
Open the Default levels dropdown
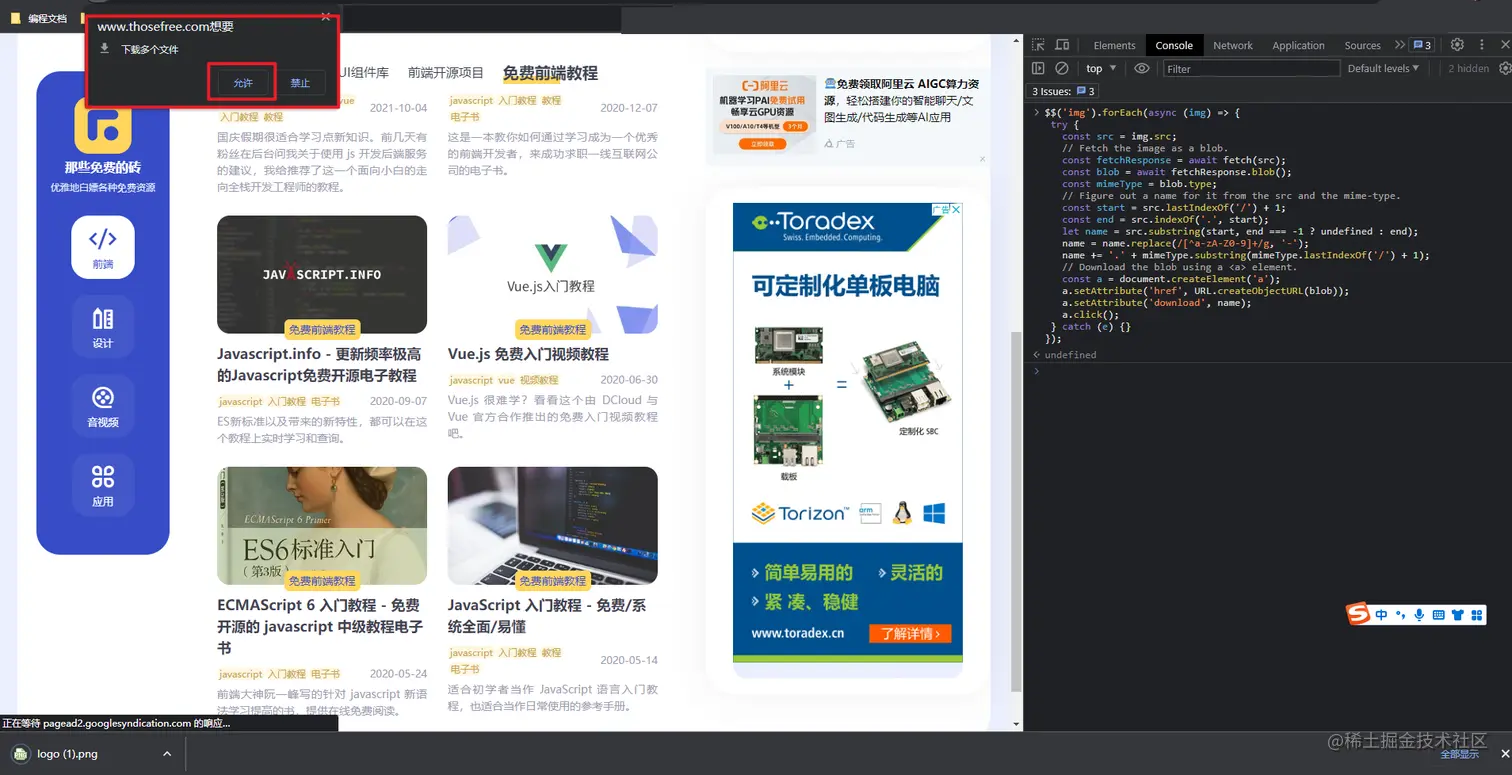click(x=1384, y=68)
